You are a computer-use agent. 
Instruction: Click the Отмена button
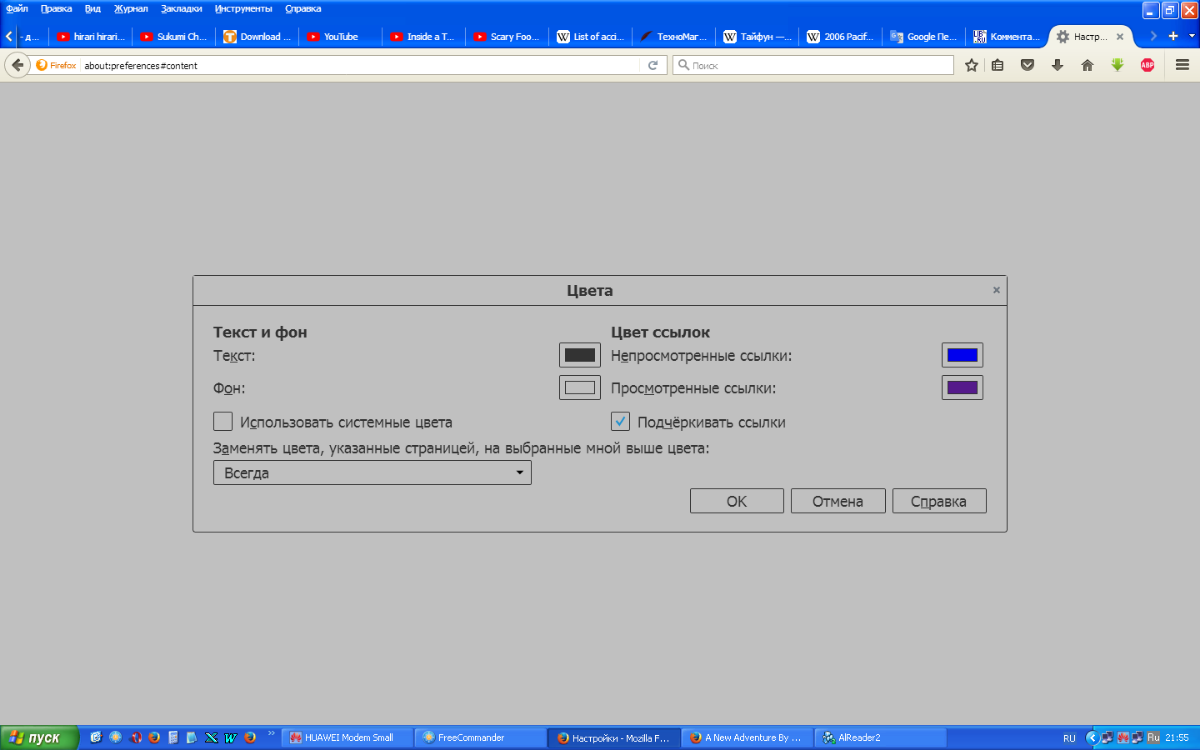tap(838, 501)
